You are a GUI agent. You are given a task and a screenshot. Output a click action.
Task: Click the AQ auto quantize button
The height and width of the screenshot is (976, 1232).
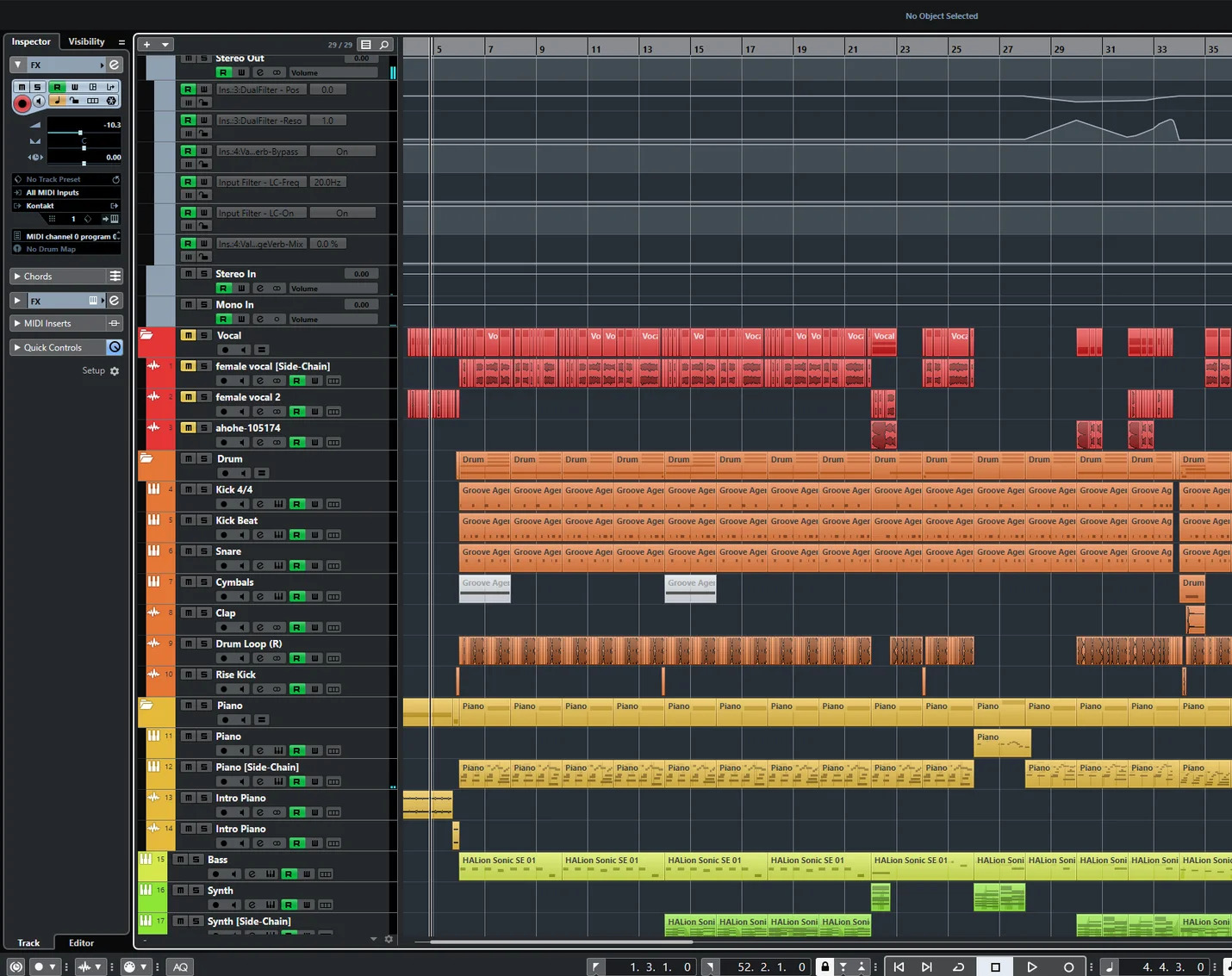coord(180,967)
